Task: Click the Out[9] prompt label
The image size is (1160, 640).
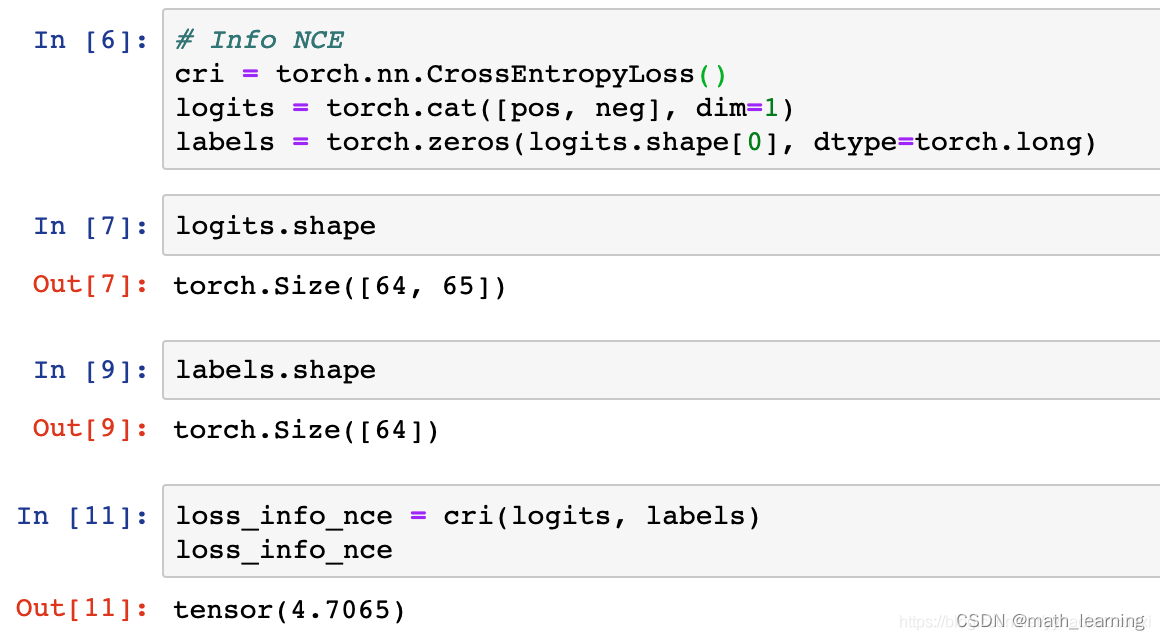Action: click(x=91, y=428)
